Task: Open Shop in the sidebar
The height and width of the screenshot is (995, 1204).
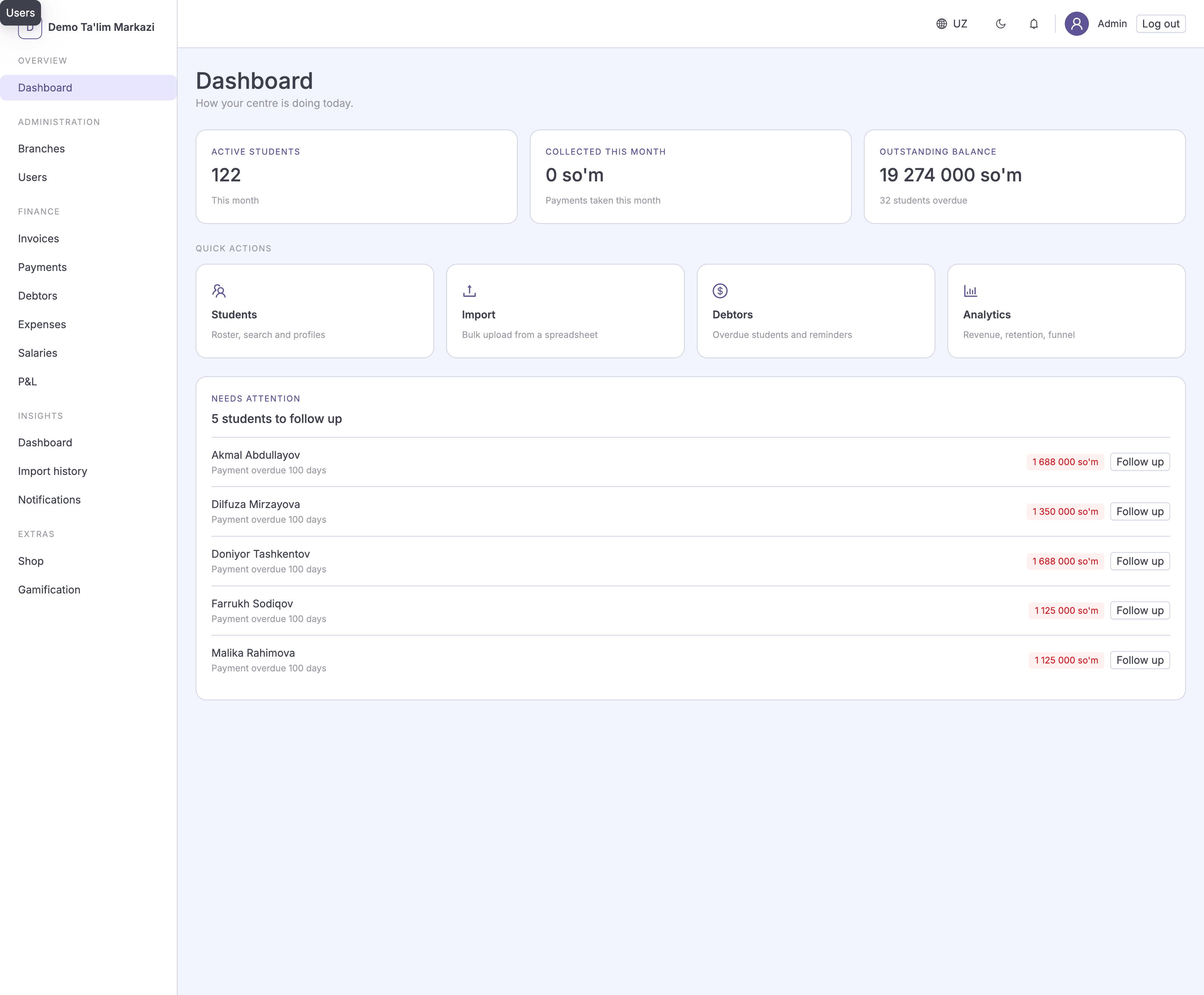Action: (88, 561)
